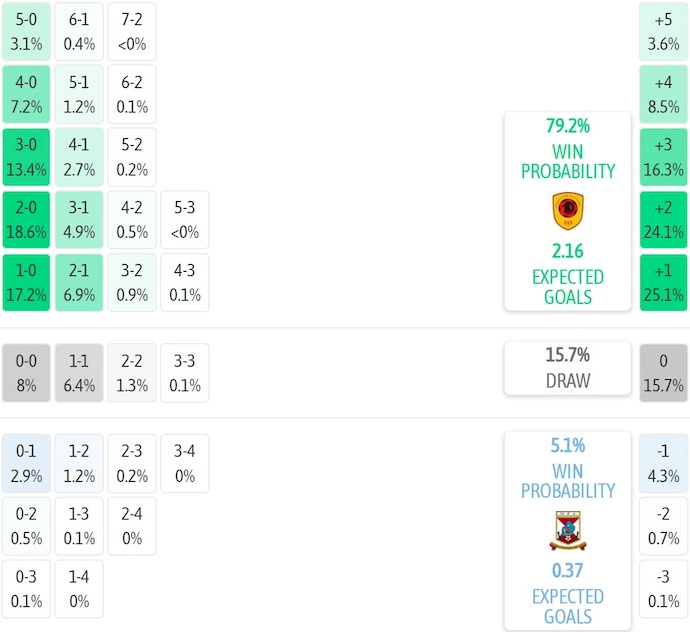Click the +3 goal difference tile
The image size is (690, 632).
point(664,157)
